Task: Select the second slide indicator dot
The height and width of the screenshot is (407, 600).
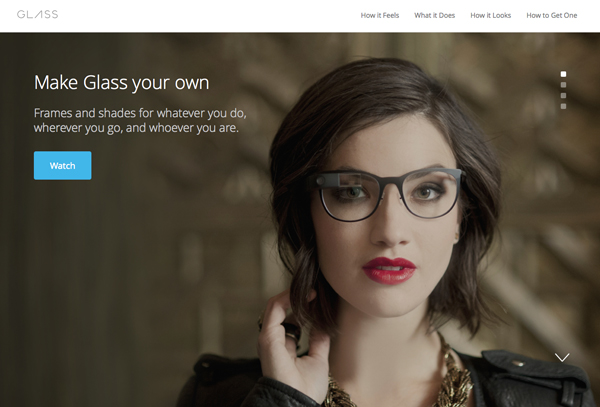Action: click(x=563, y=85)
